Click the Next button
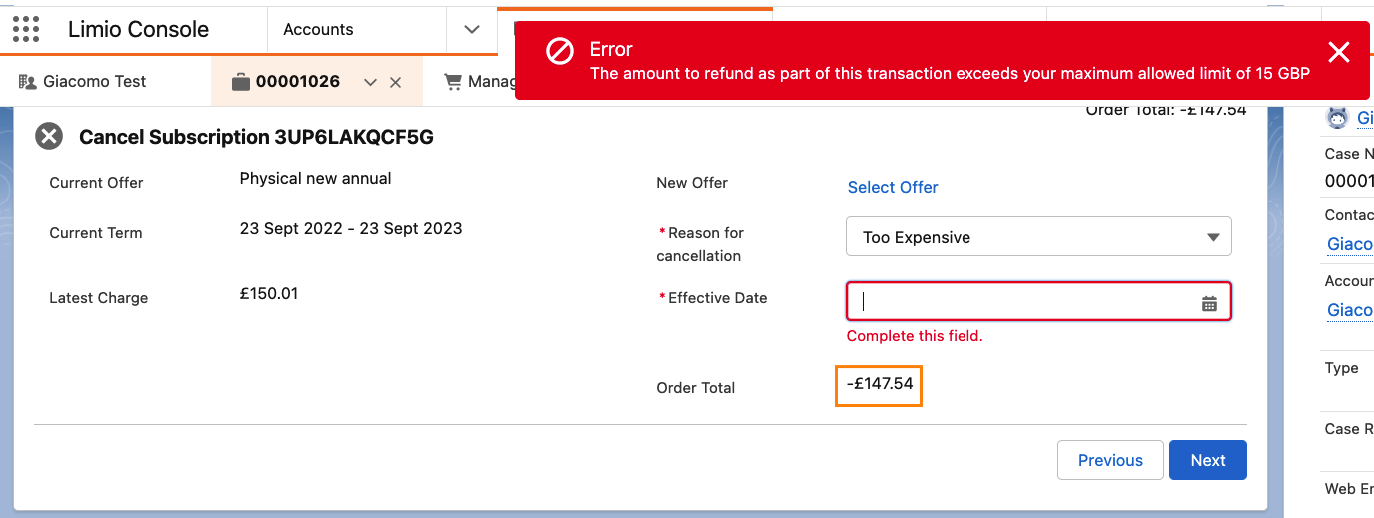 tap(1207, 460)
